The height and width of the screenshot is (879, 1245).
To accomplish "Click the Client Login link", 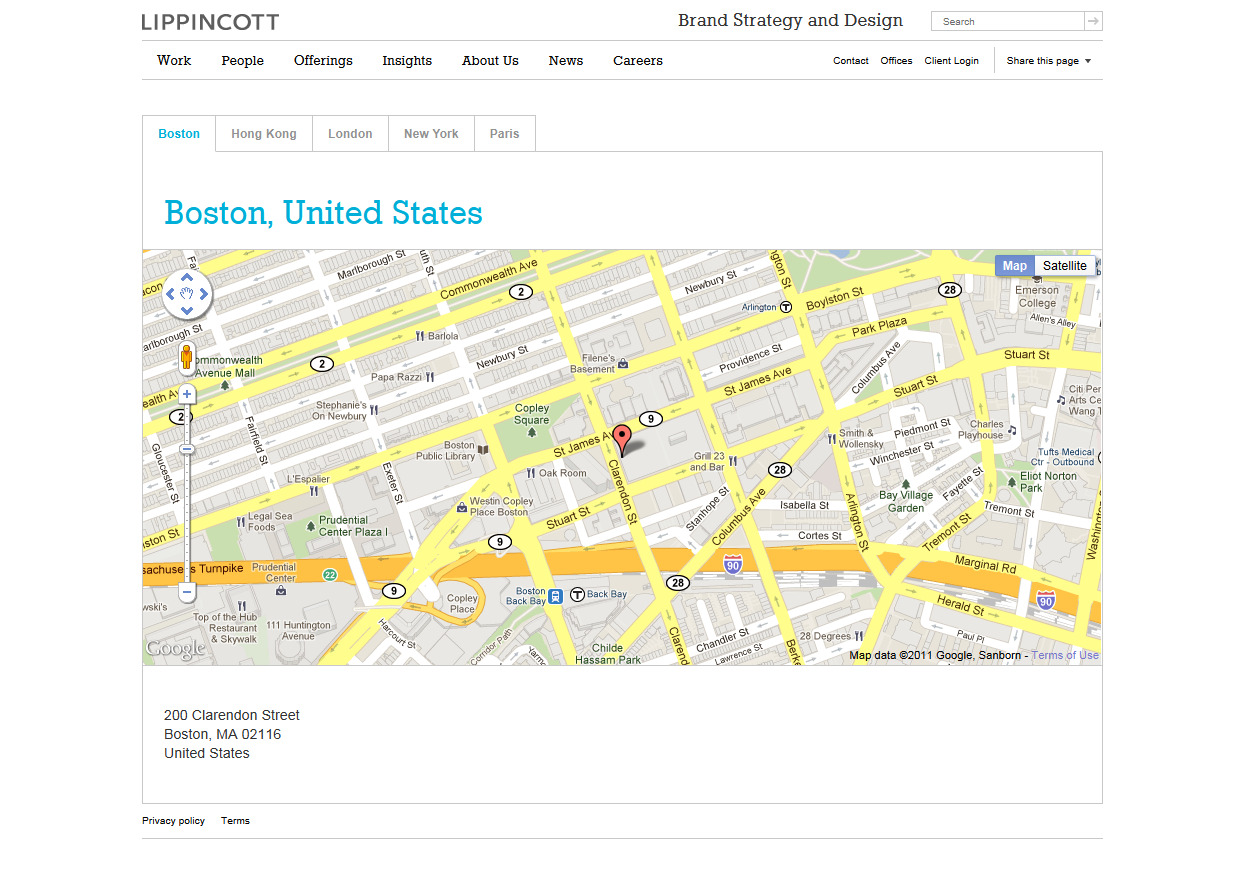I will click(952, 61).
